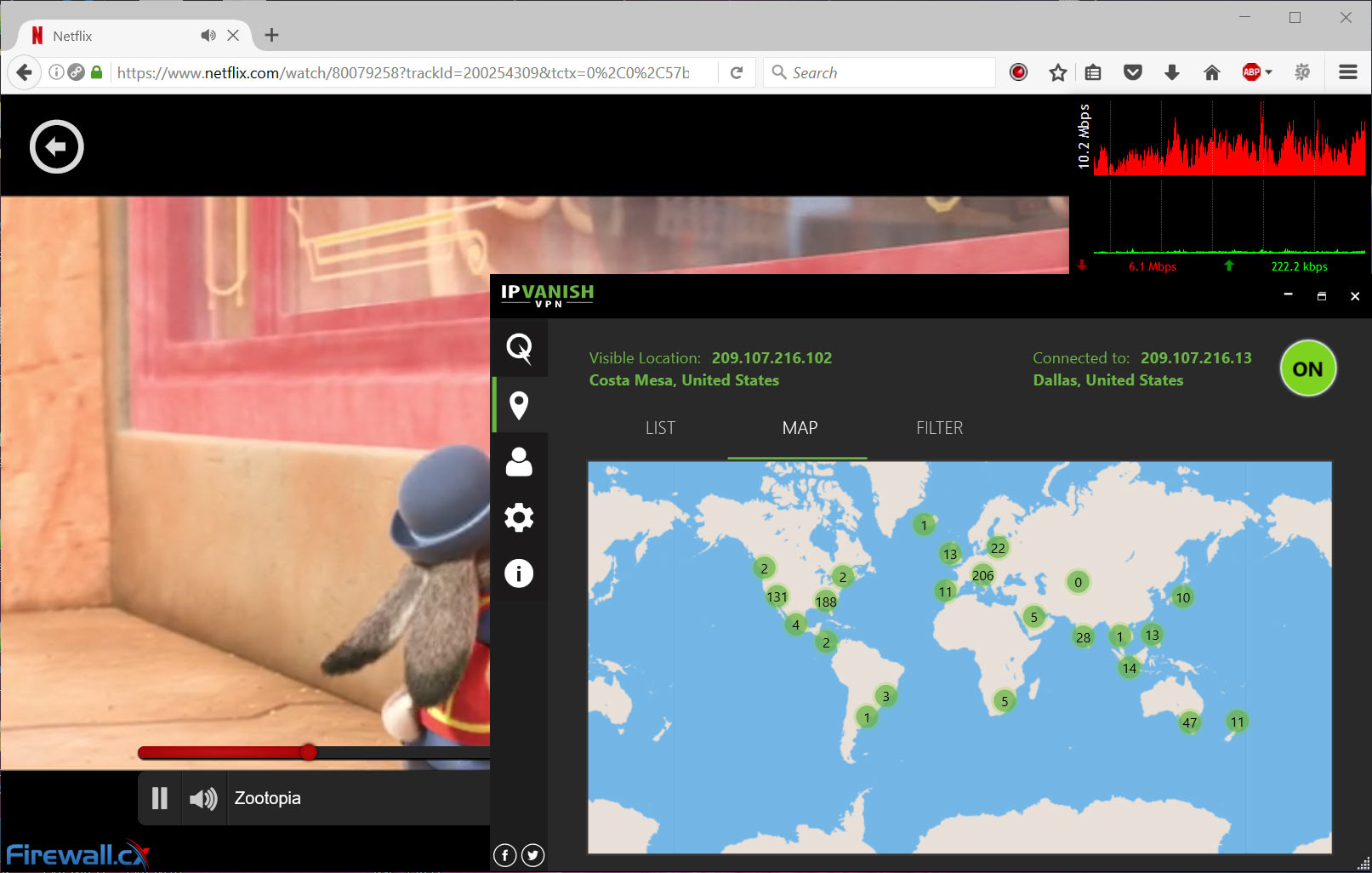The height and width of the screenshot is (873, 1372).
Task: Go back with the Netflix player back arrow
Action: click(x=57, y=147)
